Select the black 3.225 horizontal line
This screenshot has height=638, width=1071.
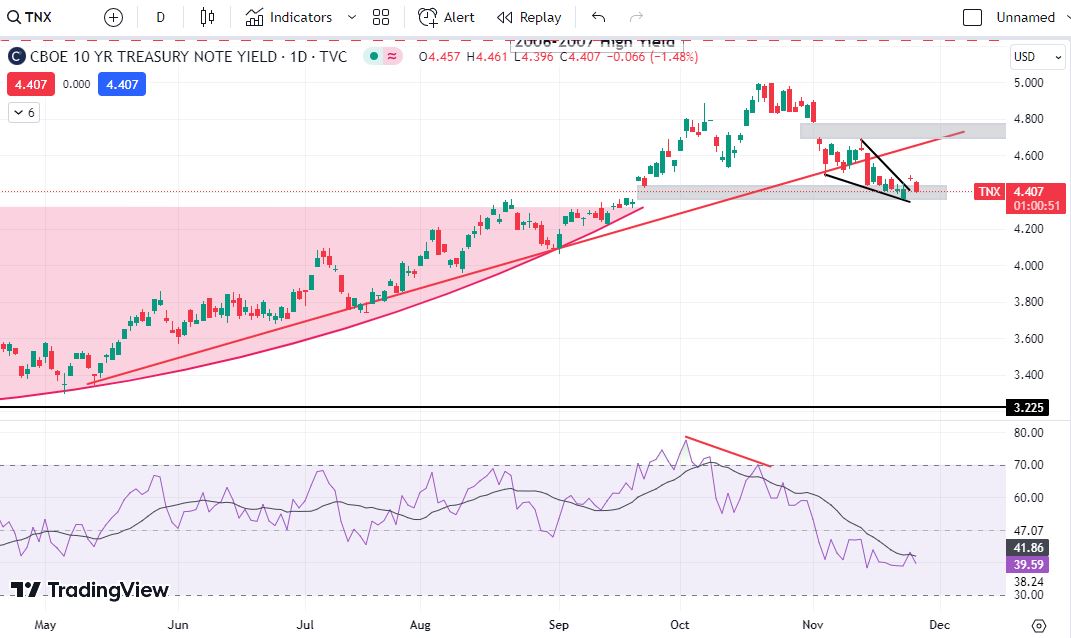(x=503, y=408)
